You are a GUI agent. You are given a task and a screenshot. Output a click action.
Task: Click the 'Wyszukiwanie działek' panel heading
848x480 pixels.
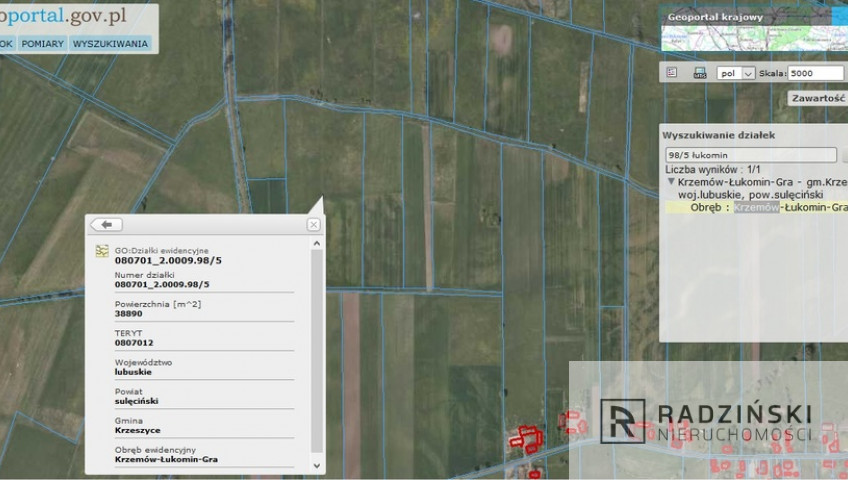coord(718,135)
